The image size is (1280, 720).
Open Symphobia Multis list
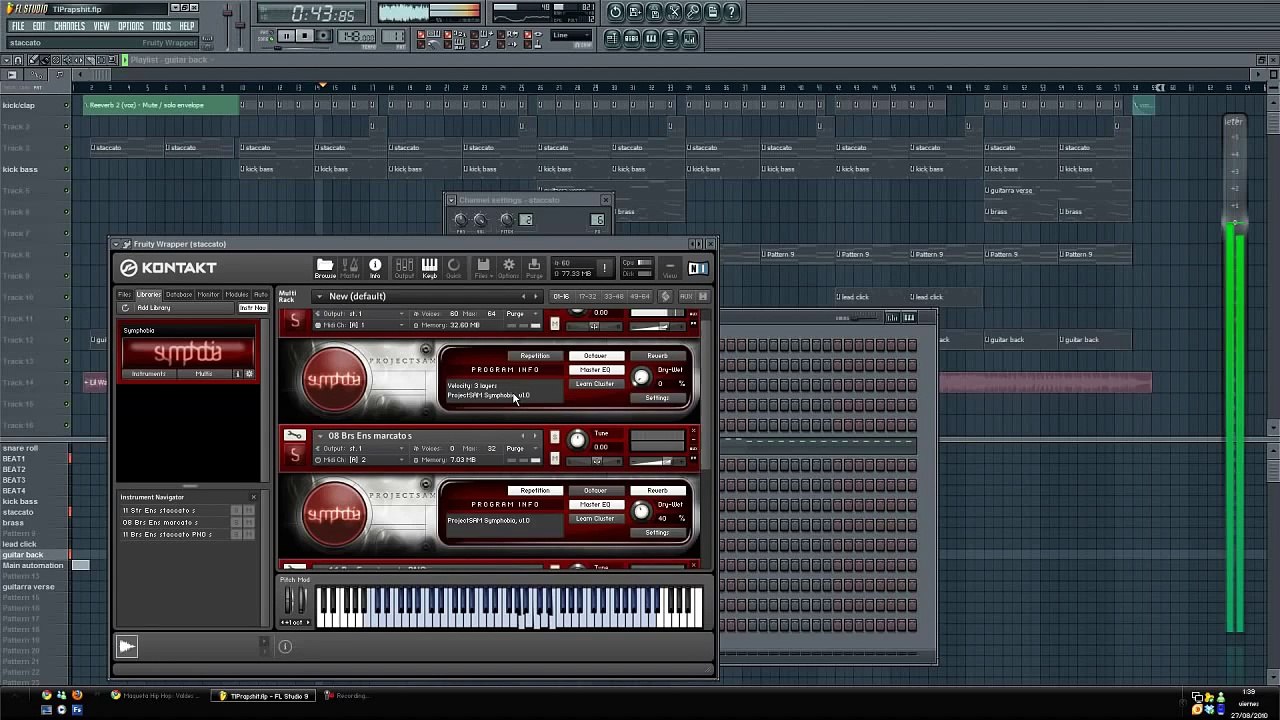204,374
